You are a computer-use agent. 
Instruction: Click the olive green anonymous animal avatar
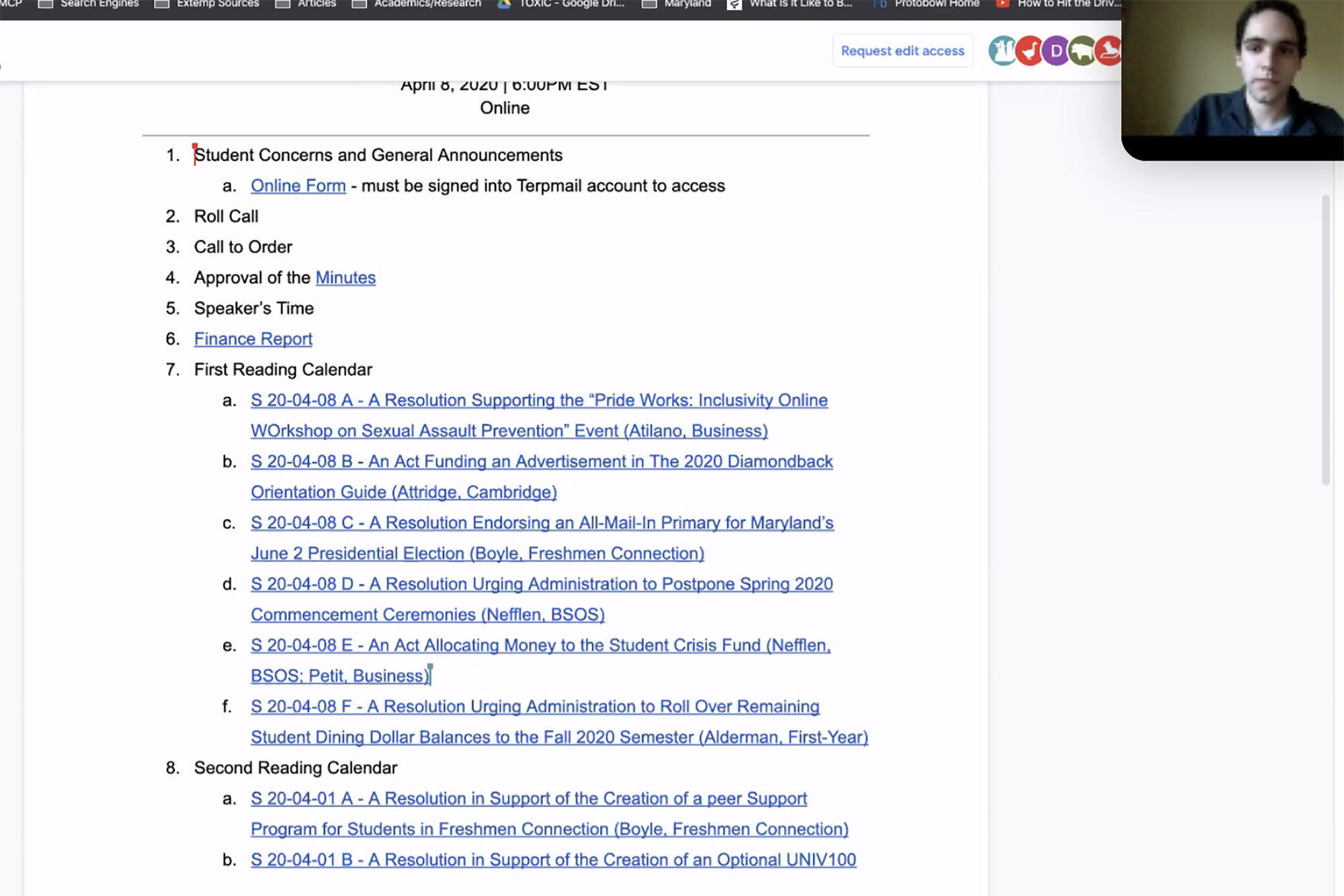click(x=1082, y=51)
